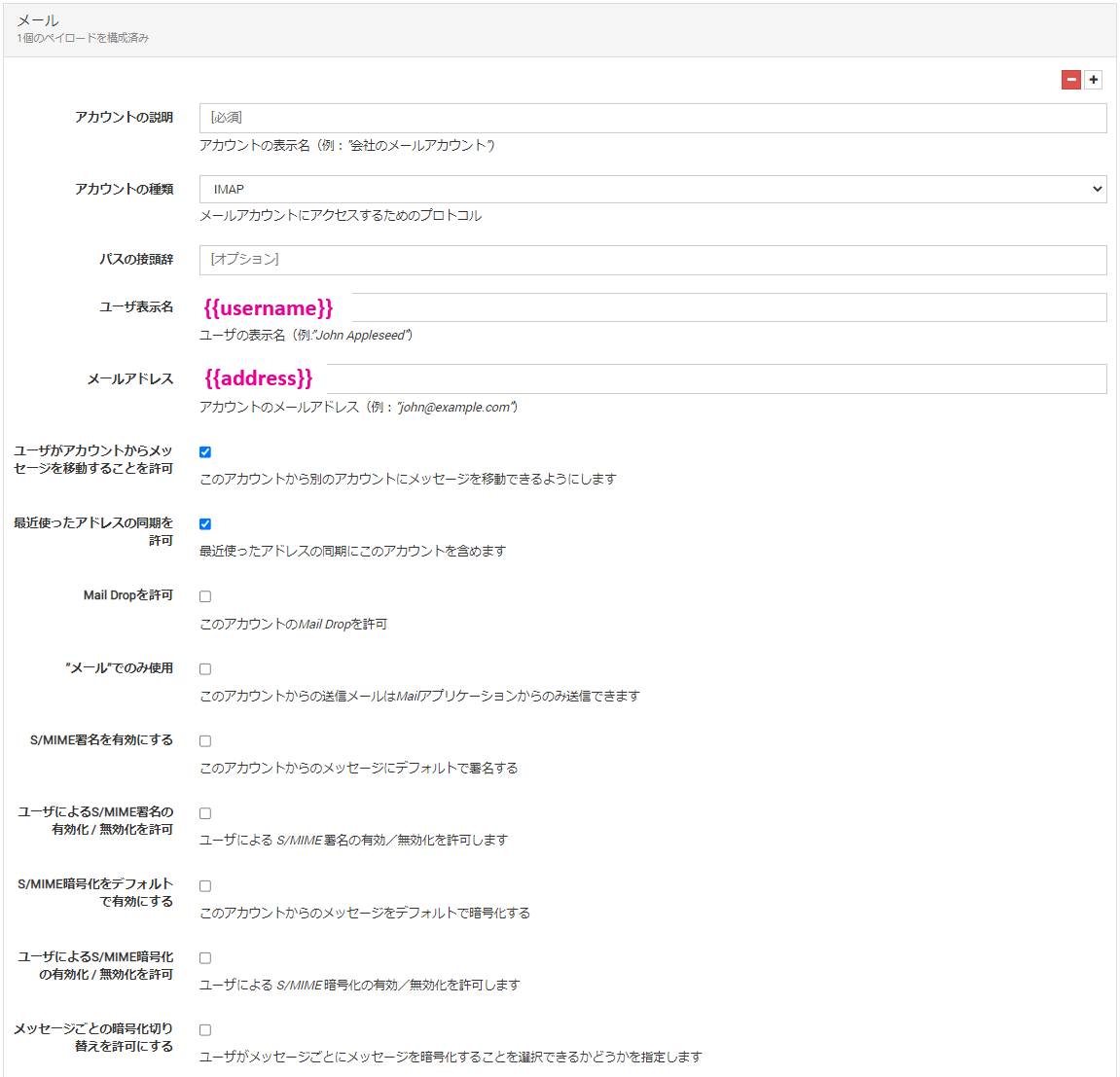
Task: Click the メール section header title
Action: point(38,20)
